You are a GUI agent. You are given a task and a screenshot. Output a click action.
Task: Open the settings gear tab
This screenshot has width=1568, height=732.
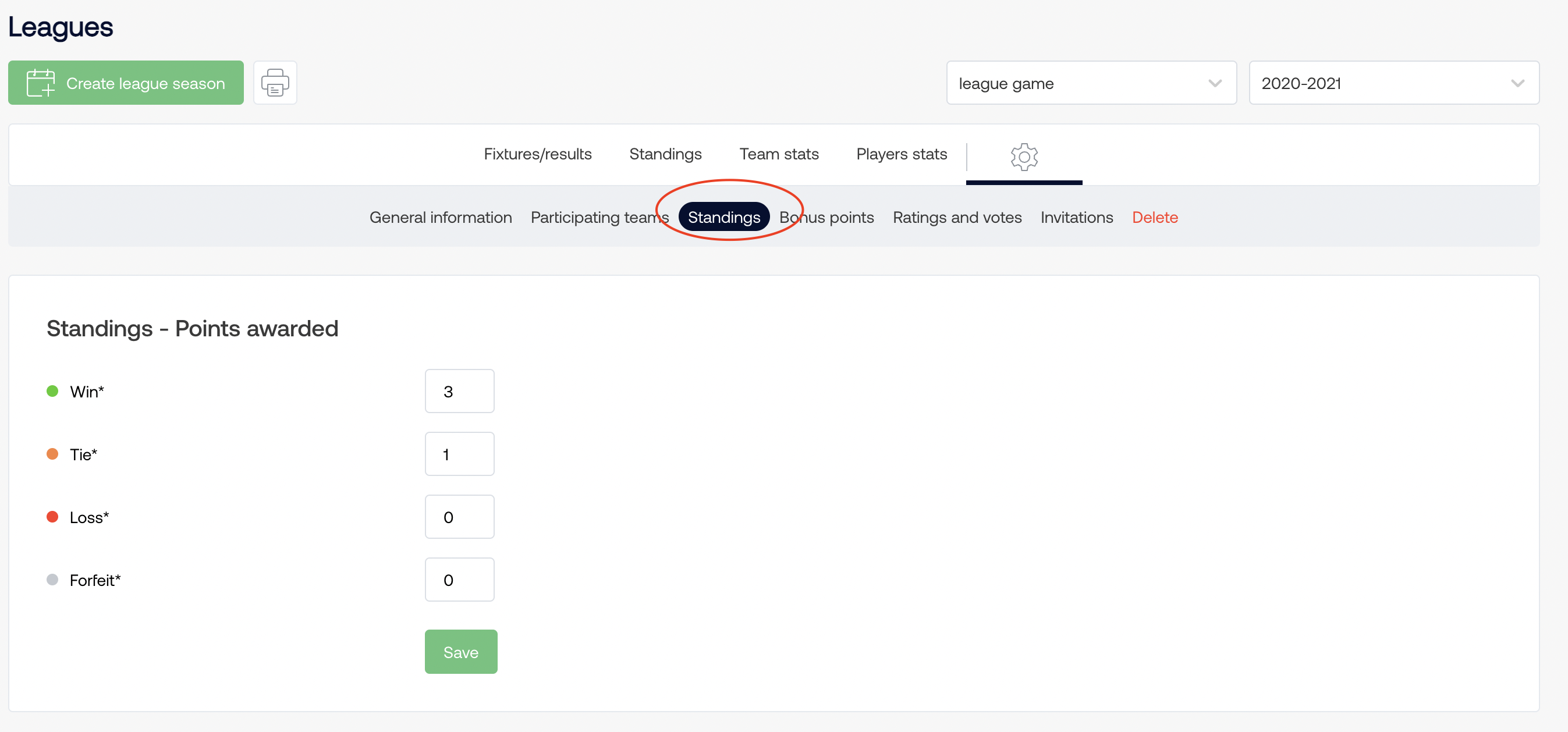(x=1024, y=157)
